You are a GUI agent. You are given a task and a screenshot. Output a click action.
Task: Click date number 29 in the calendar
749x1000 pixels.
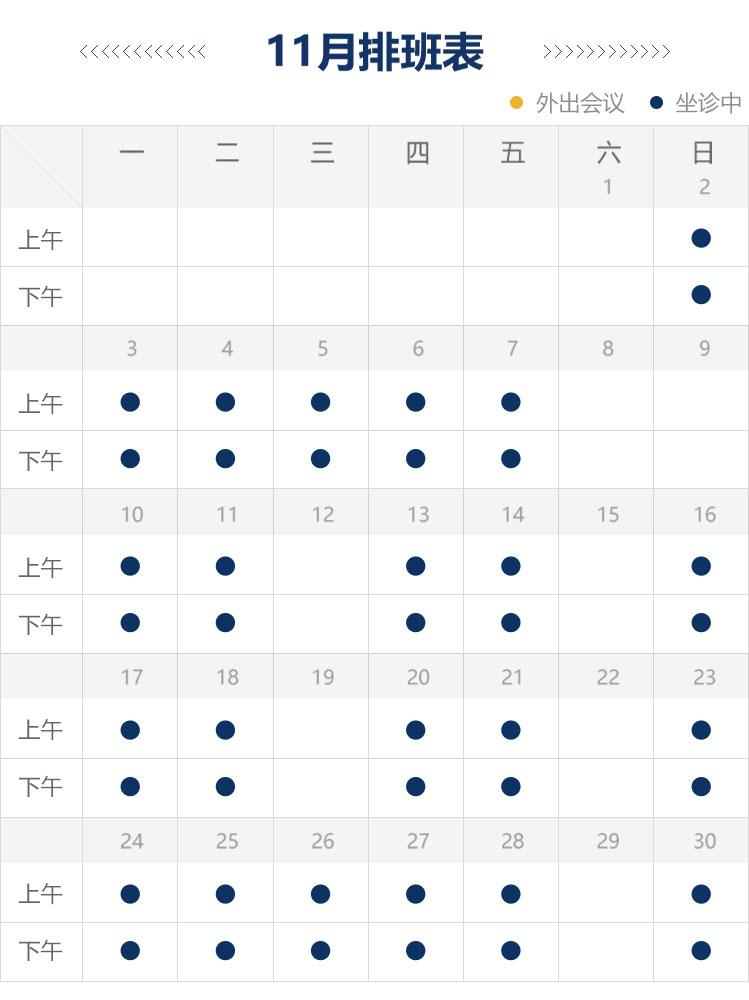pos(608,841)
